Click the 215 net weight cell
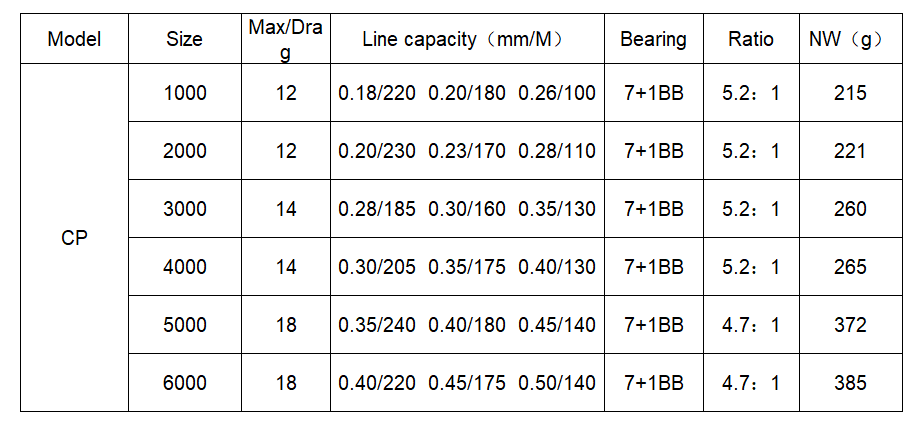914x426 pixels. (x=848, y=93)
